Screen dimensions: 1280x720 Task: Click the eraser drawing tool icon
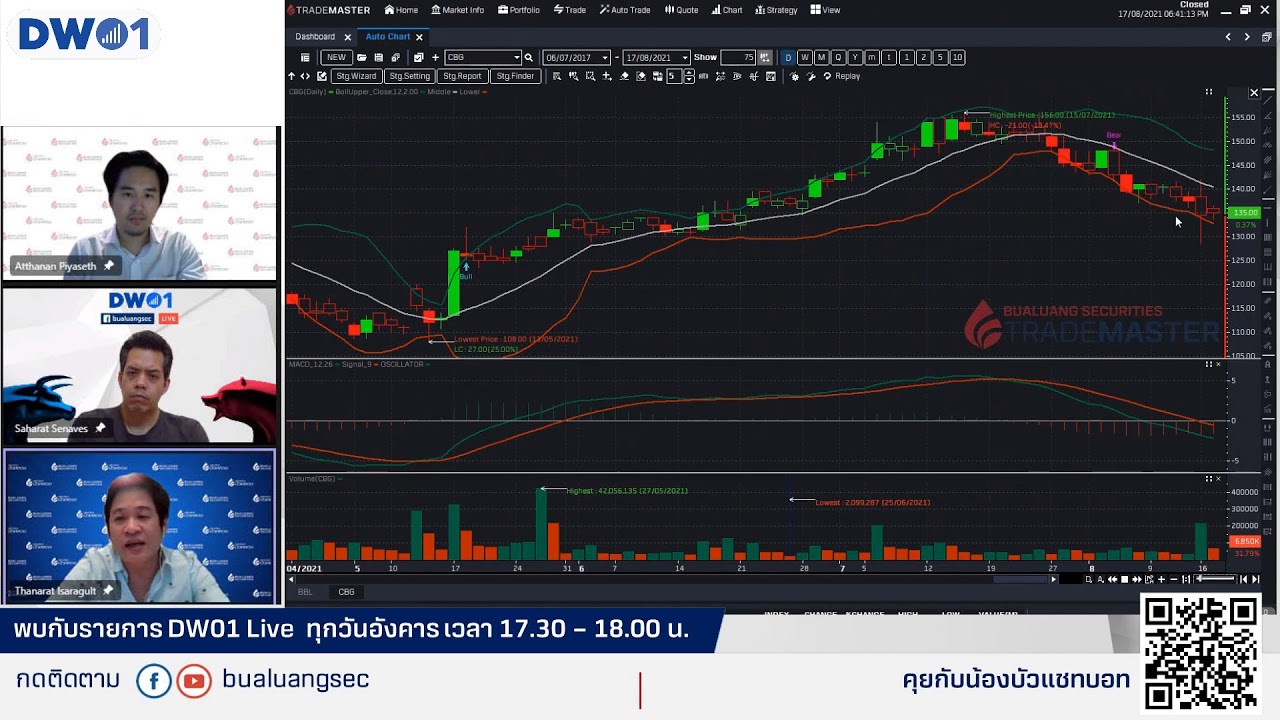(x=624, y=76)
